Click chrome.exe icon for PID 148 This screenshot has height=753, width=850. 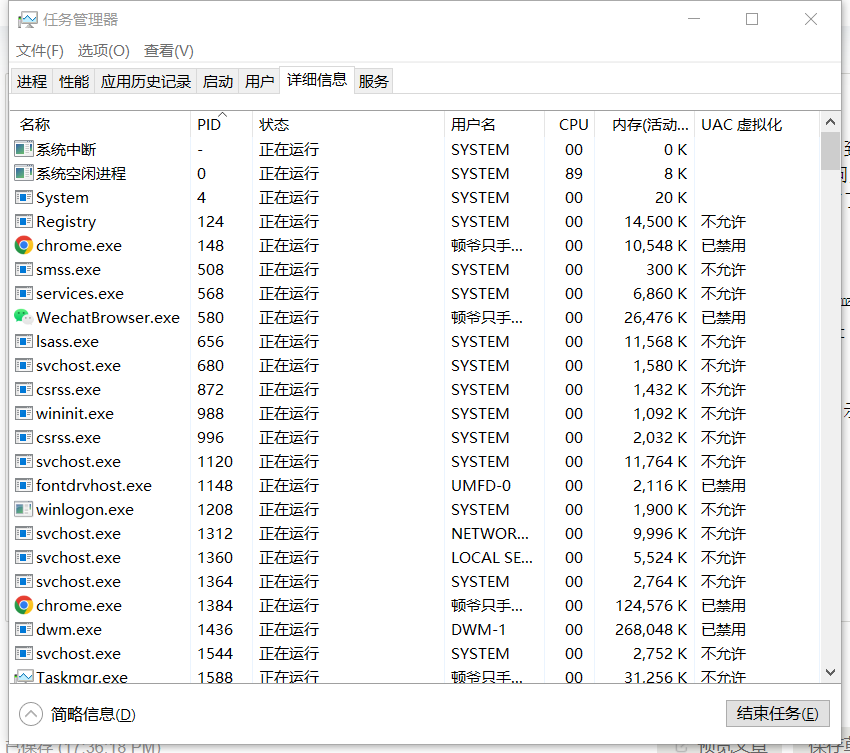coord(23,246)
